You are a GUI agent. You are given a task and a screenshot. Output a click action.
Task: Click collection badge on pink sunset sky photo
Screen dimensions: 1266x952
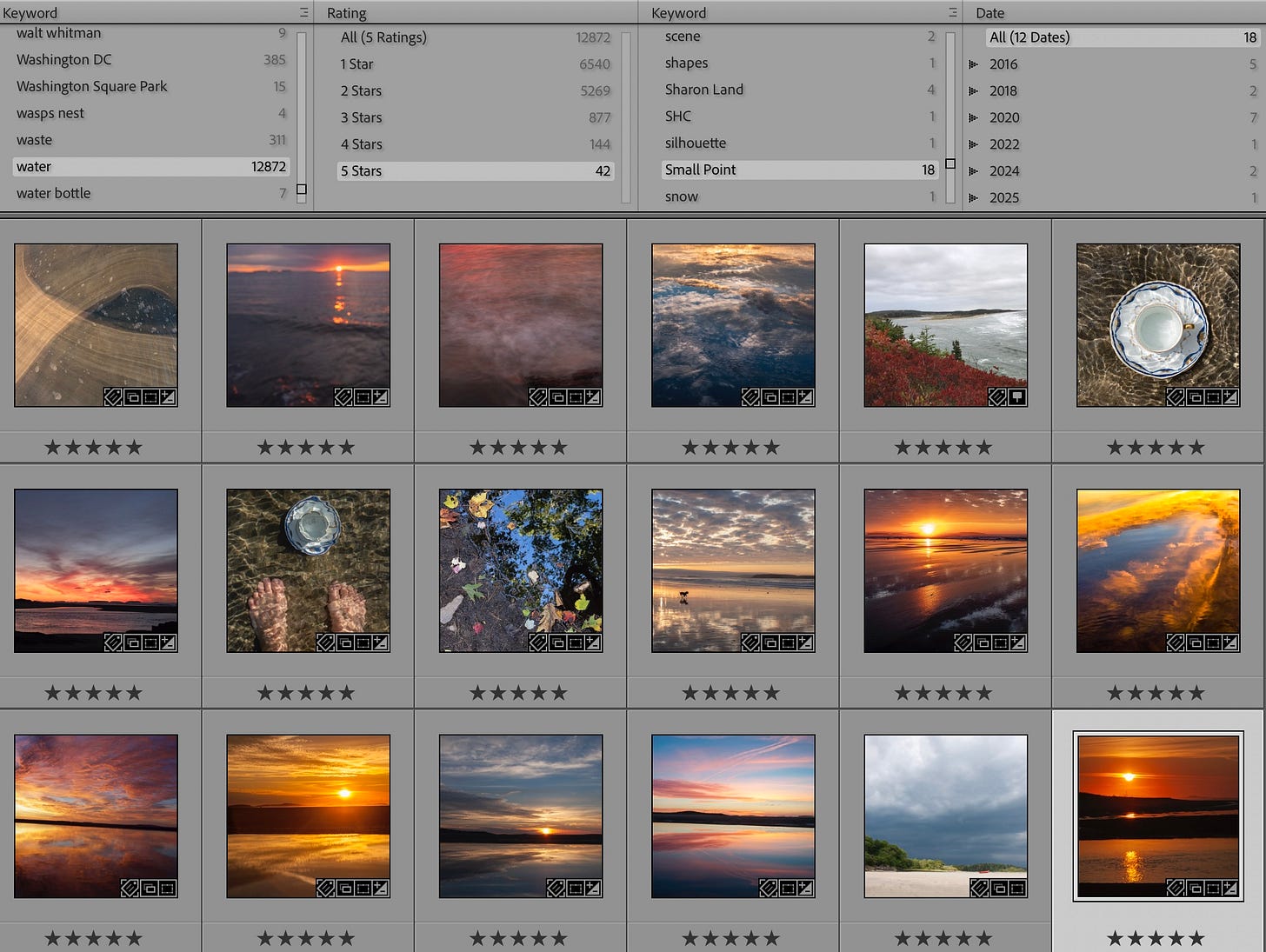[133, 643]
